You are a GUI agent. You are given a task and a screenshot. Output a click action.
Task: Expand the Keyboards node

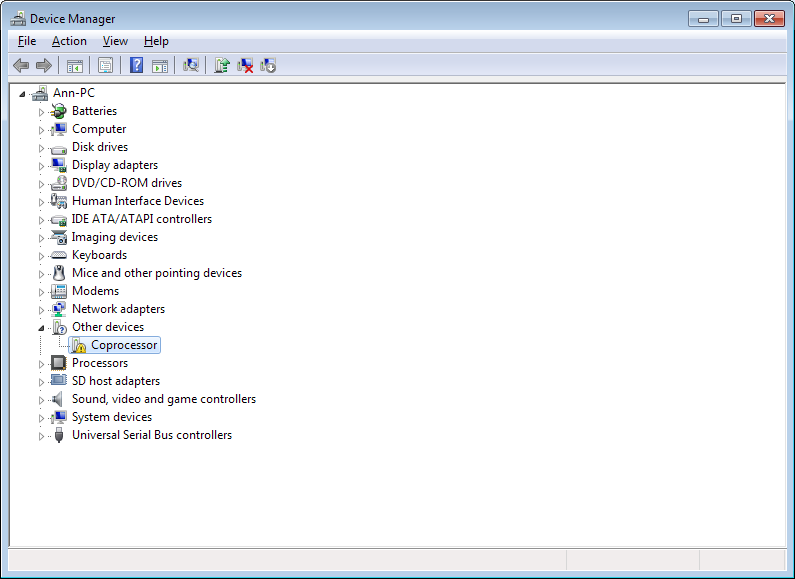coord(42,256)
